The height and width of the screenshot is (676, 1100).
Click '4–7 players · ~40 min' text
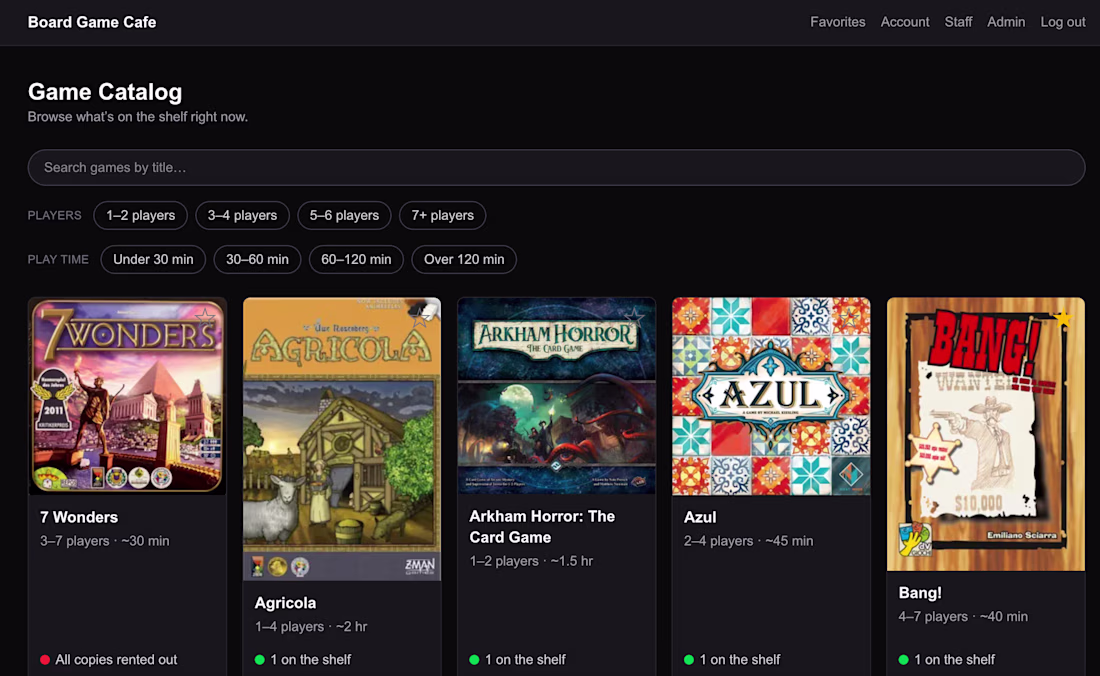963,617
